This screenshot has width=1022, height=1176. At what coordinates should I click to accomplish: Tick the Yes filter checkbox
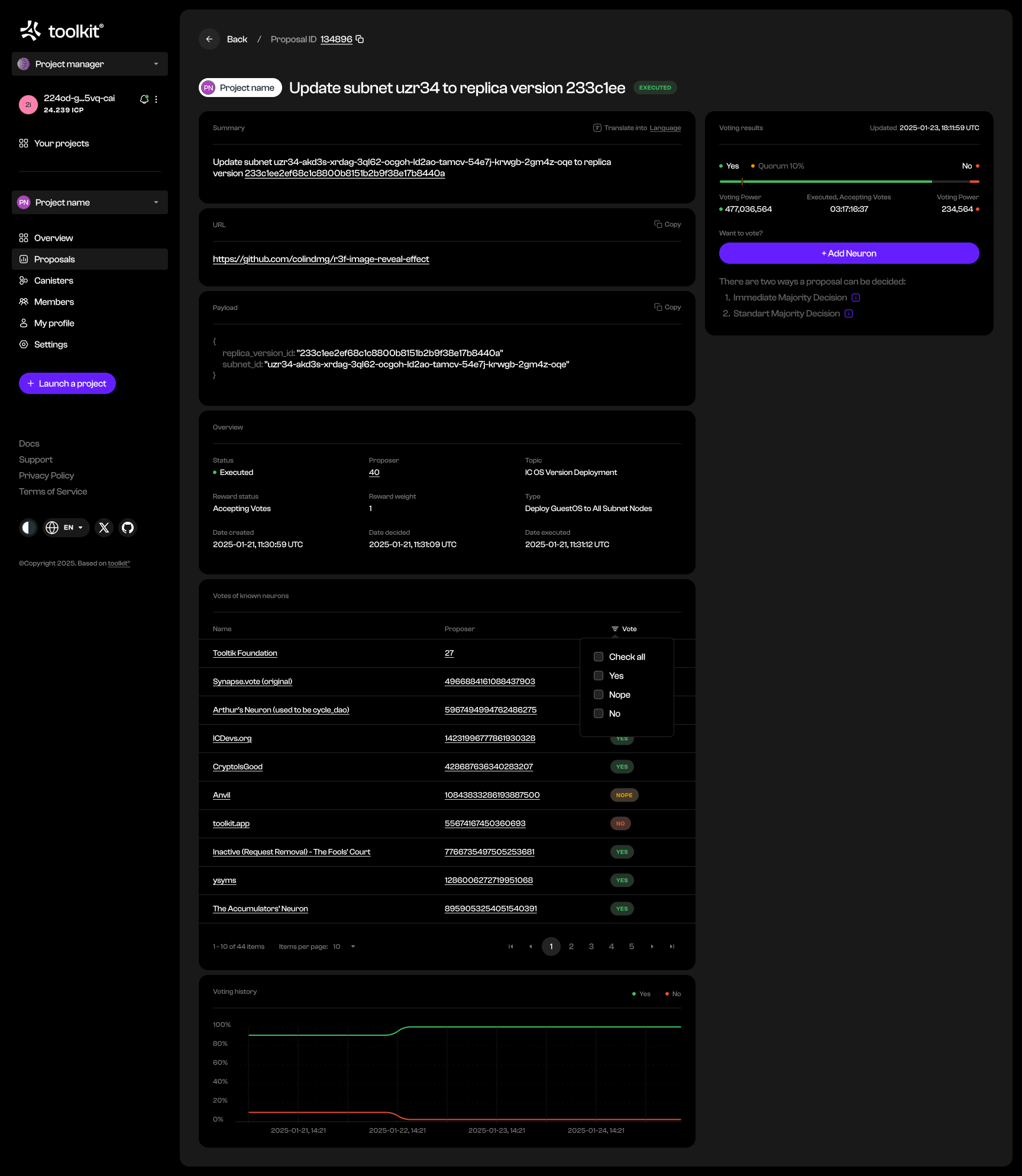[x=599, y=676]
